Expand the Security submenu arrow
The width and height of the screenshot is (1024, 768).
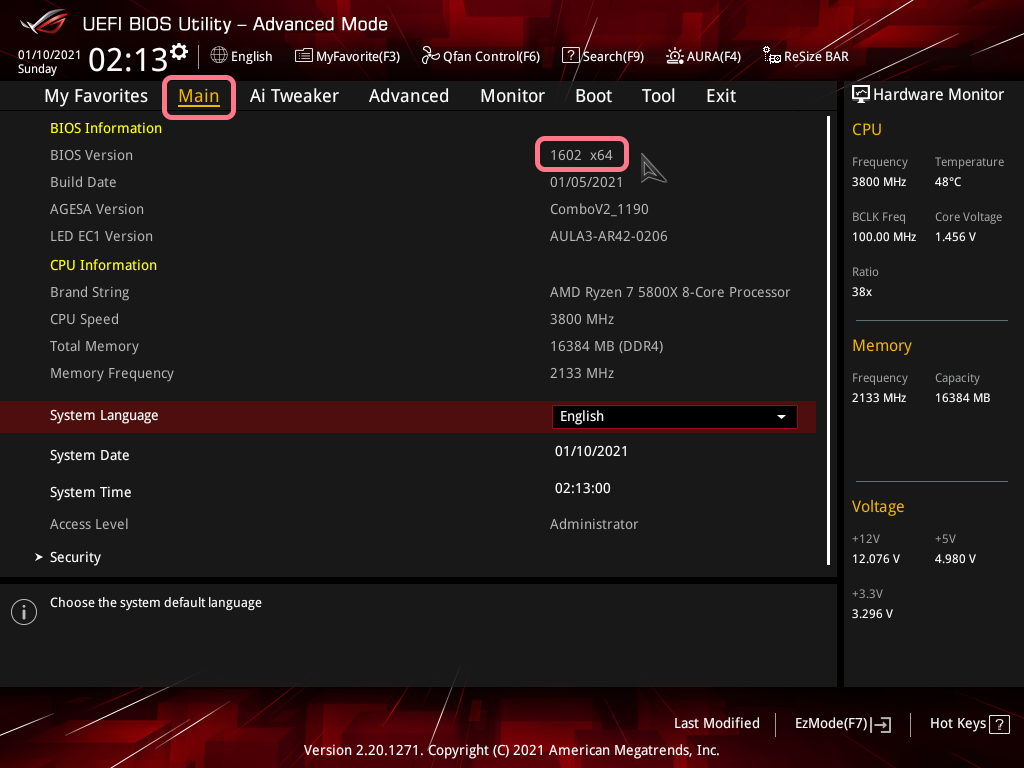tap(39, 557)
